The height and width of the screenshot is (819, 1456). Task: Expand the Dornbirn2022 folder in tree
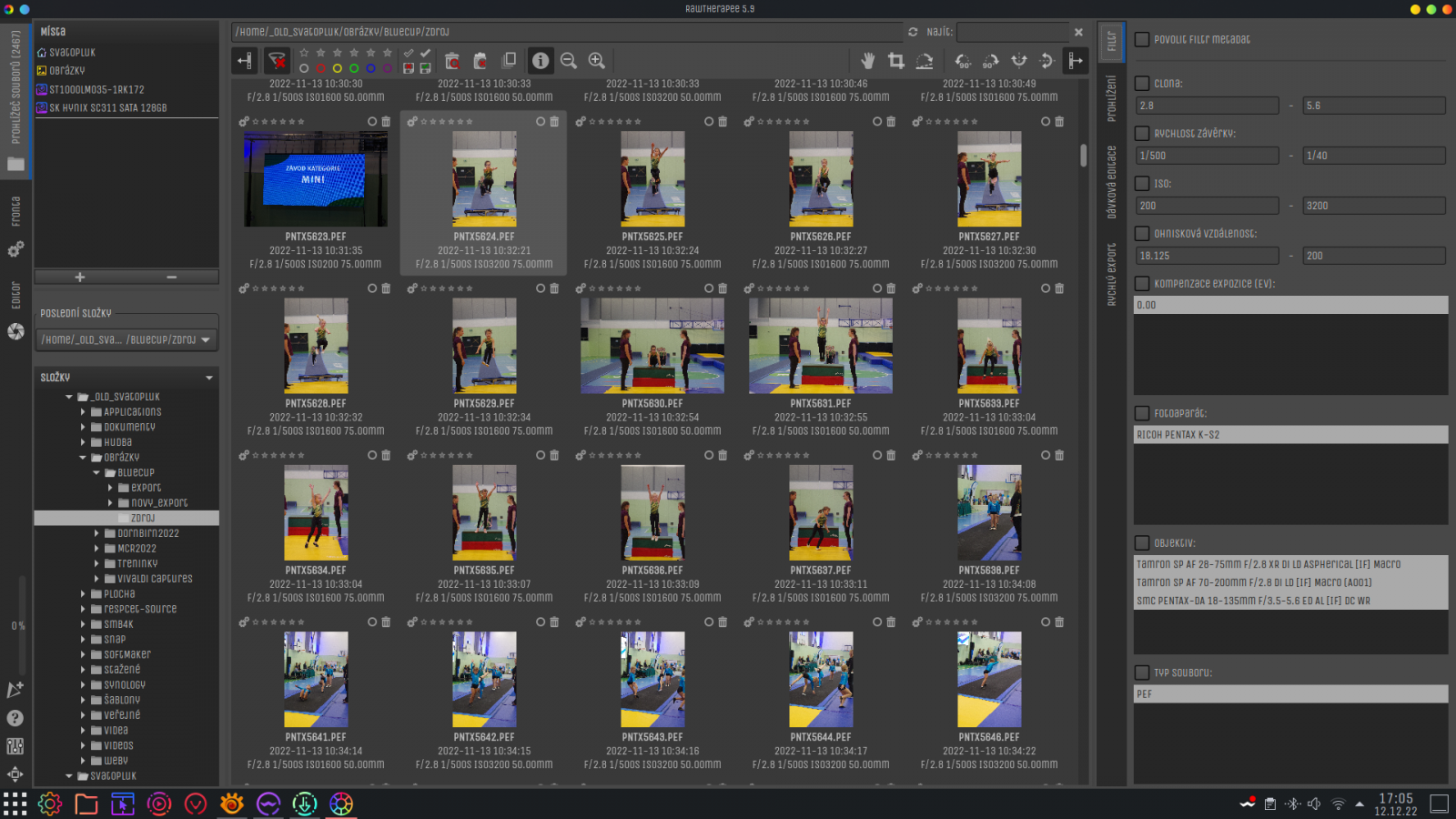pos(97,533)
